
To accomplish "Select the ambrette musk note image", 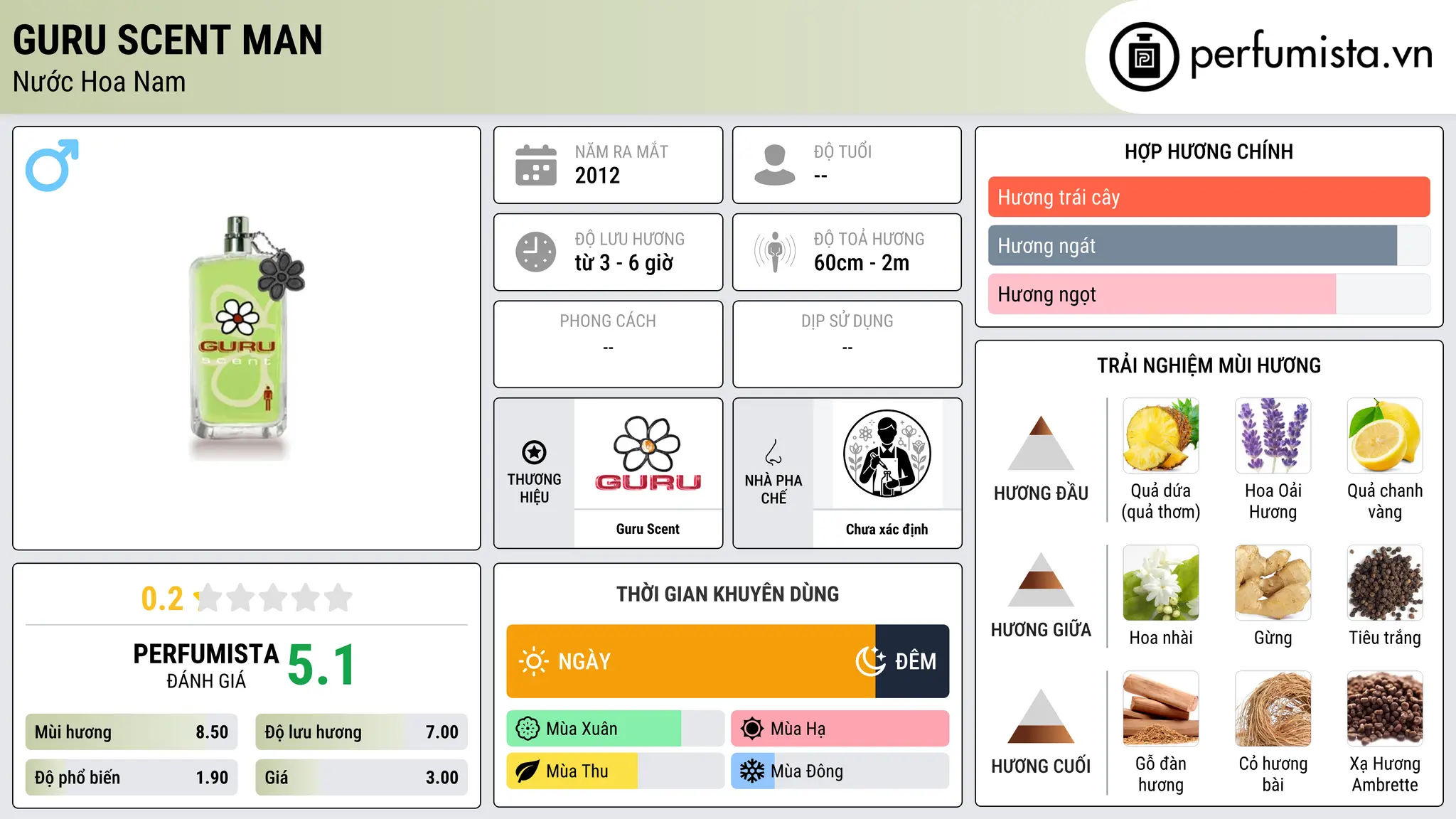I will pyautogui.click(x=1385, y=709).
